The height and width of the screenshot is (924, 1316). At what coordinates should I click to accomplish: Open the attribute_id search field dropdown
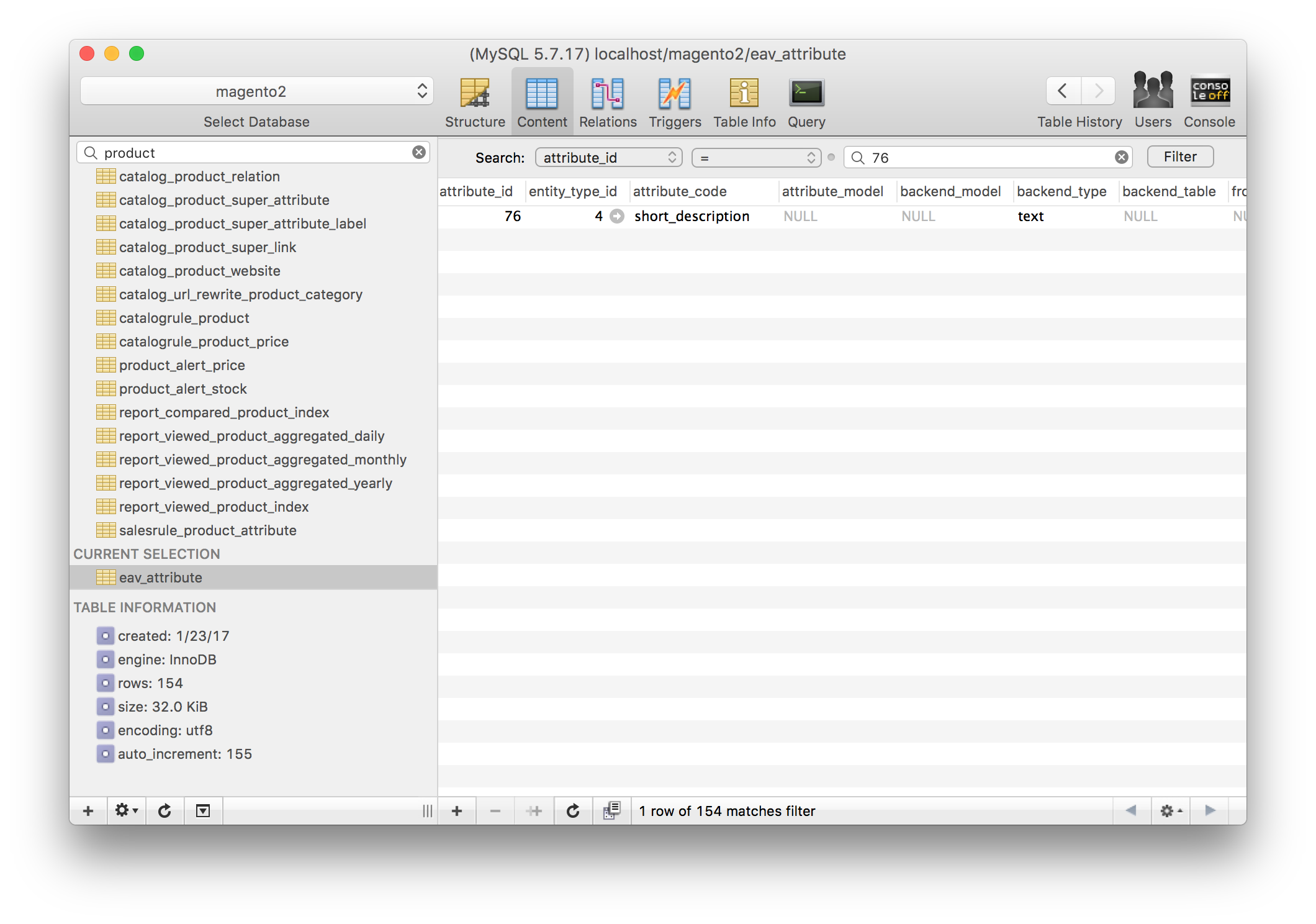coord(608,158)
